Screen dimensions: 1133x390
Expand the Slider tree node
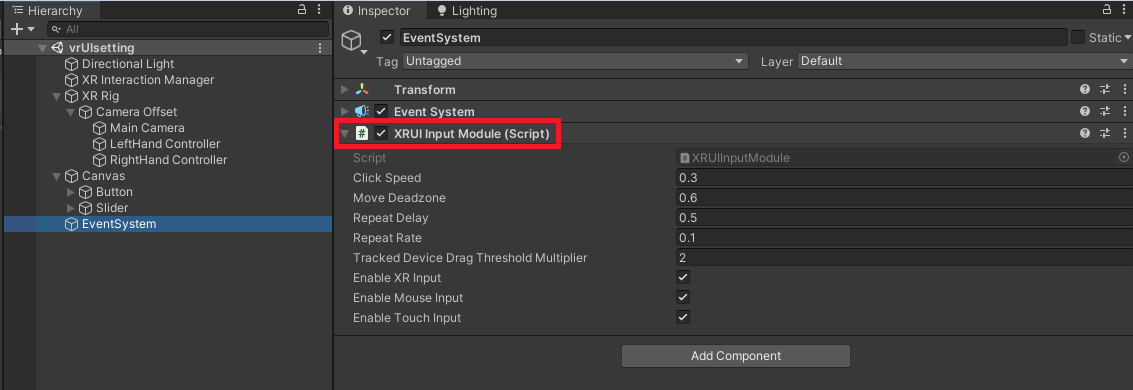click(x=70, y=208)
